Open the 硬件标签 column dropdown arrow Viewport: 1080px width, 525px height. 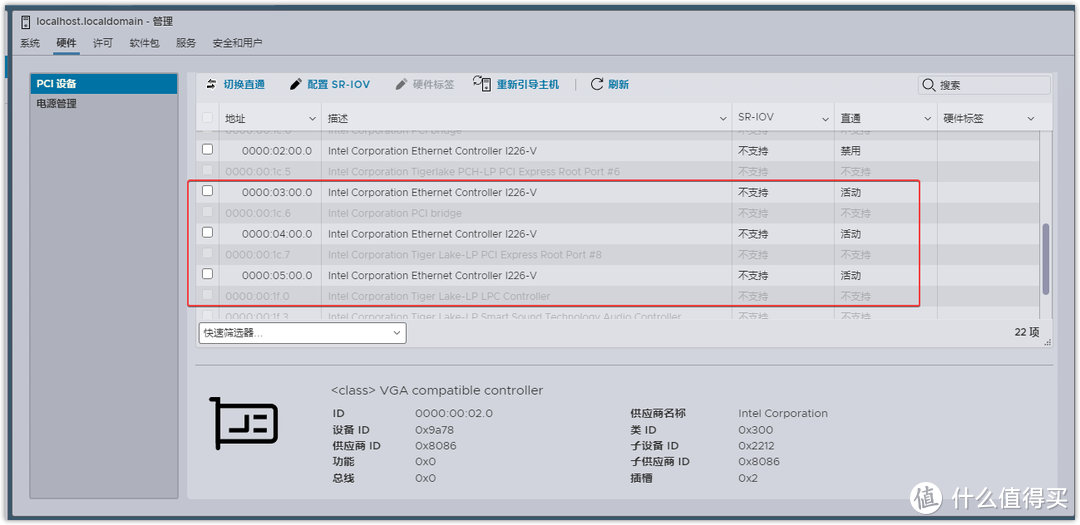coord(1031,119)
